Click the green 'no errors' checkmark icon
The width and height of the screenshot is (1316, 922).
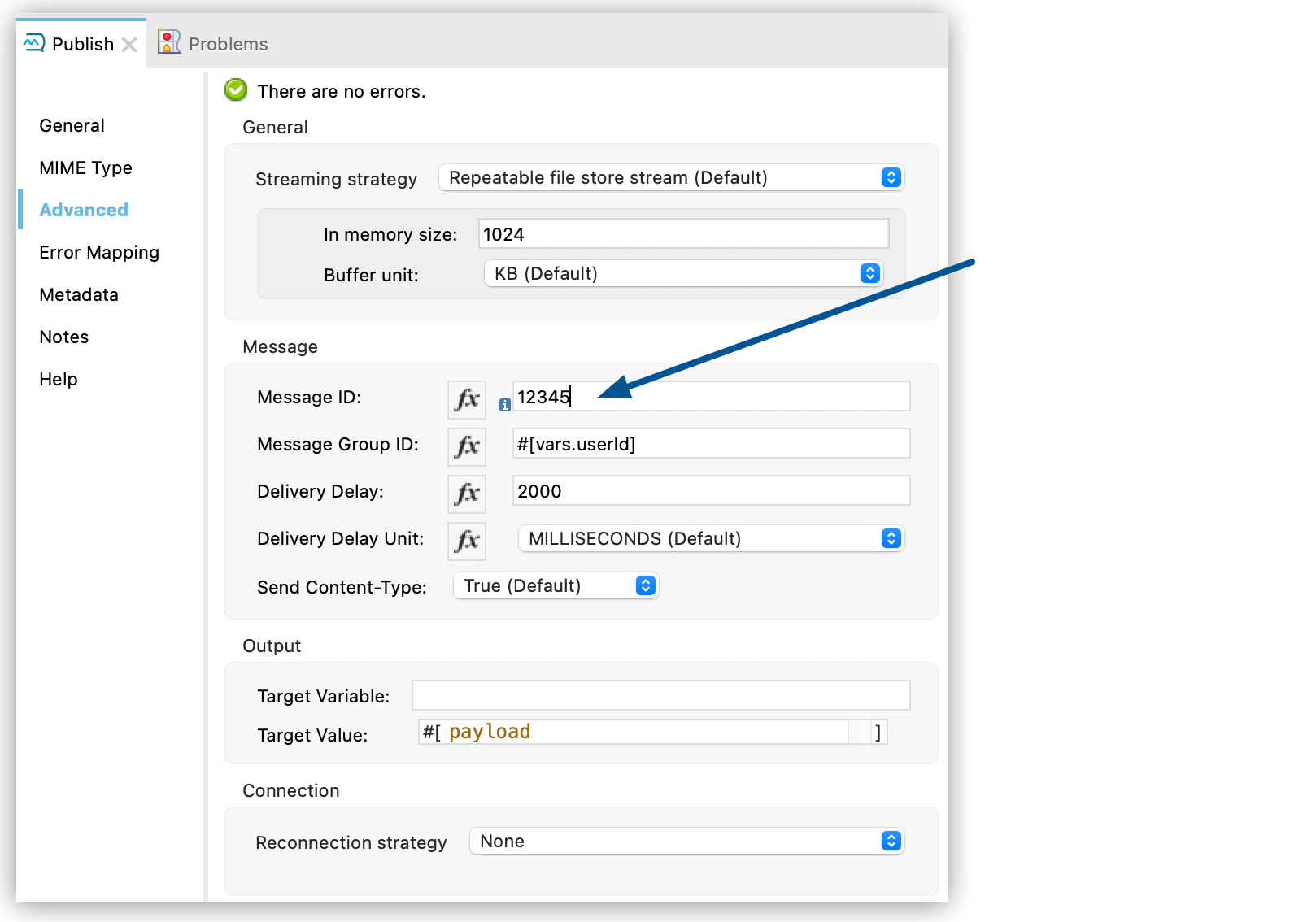pos(235,90)
